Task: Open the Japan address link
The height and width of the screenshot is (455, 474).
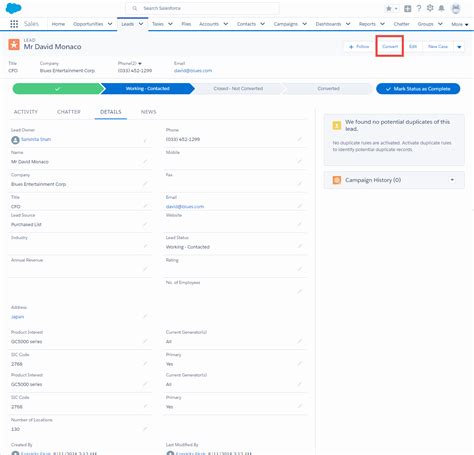Action: click(17, 317)
